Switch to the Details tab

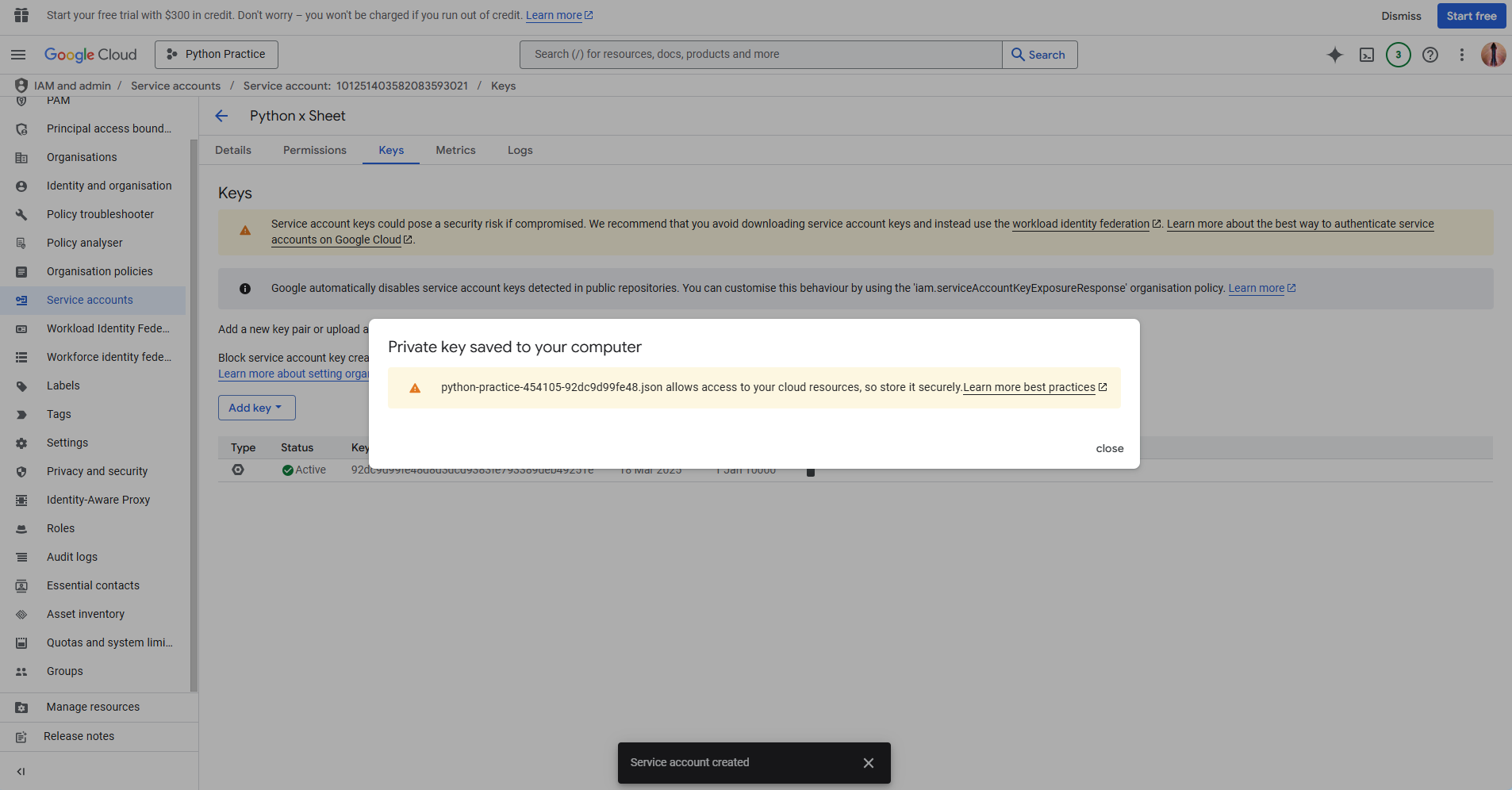point(233,150)
